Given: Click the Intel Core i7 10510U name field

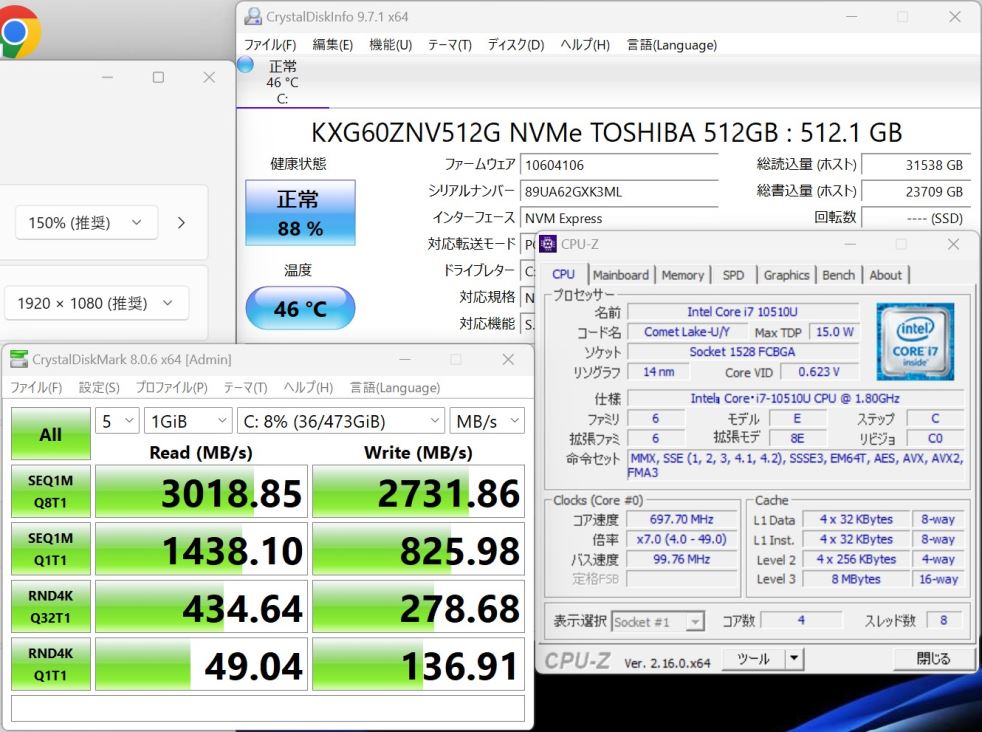Looking at the screenshot, I should (x=743, y=312).
